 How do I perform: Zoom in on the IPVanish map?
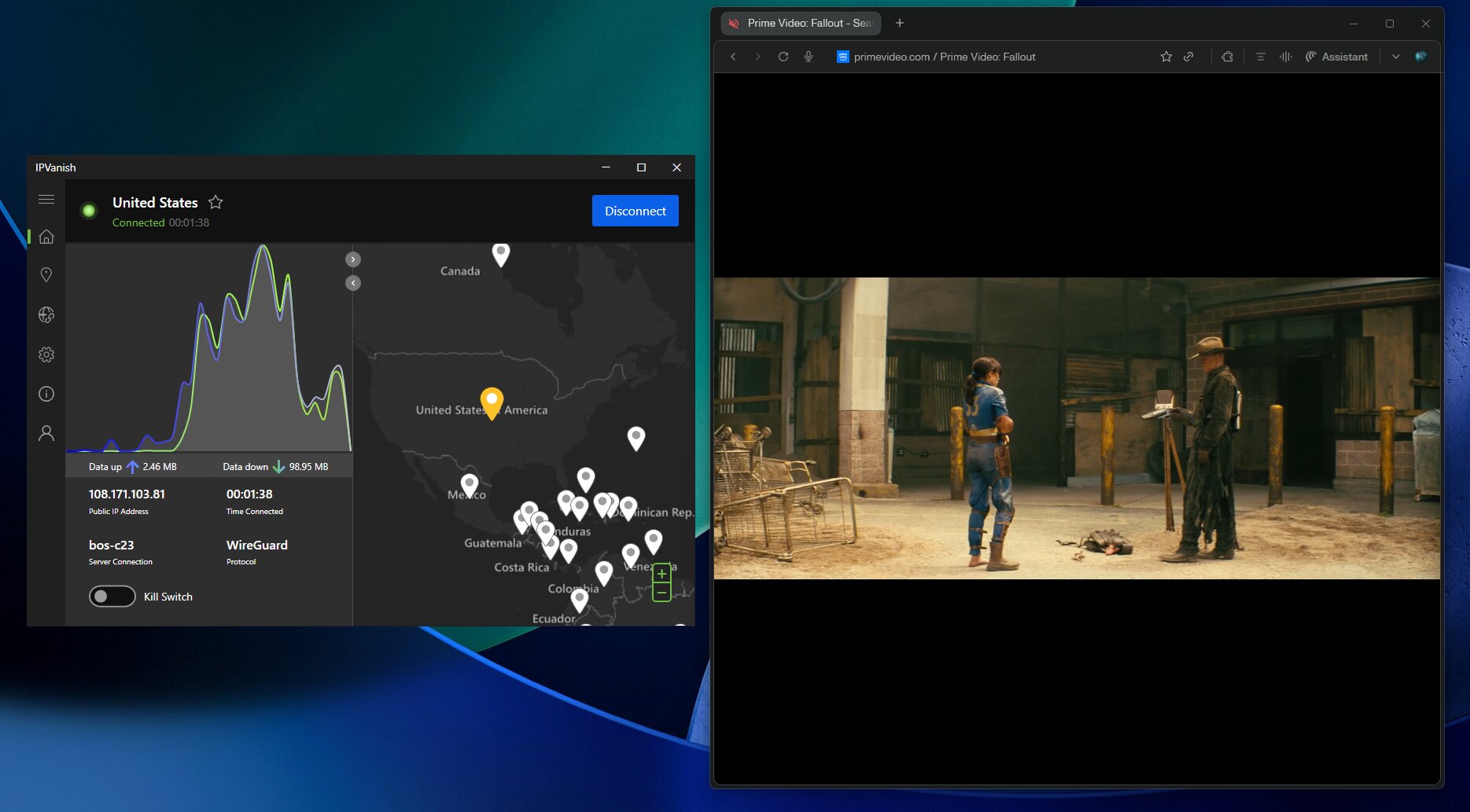point(662,573)
